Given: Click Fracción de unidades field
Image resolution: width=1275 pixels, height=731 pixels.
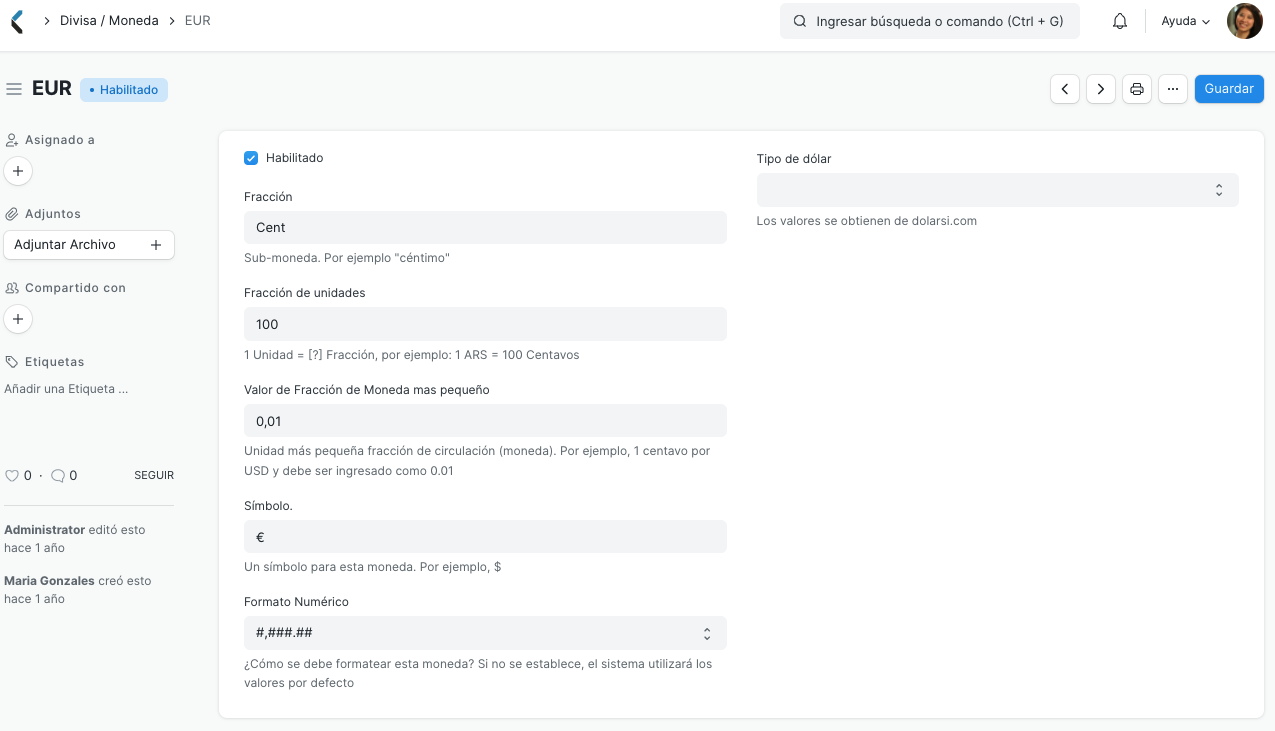Looking at the screenshot, I should [x=485, y=324].
